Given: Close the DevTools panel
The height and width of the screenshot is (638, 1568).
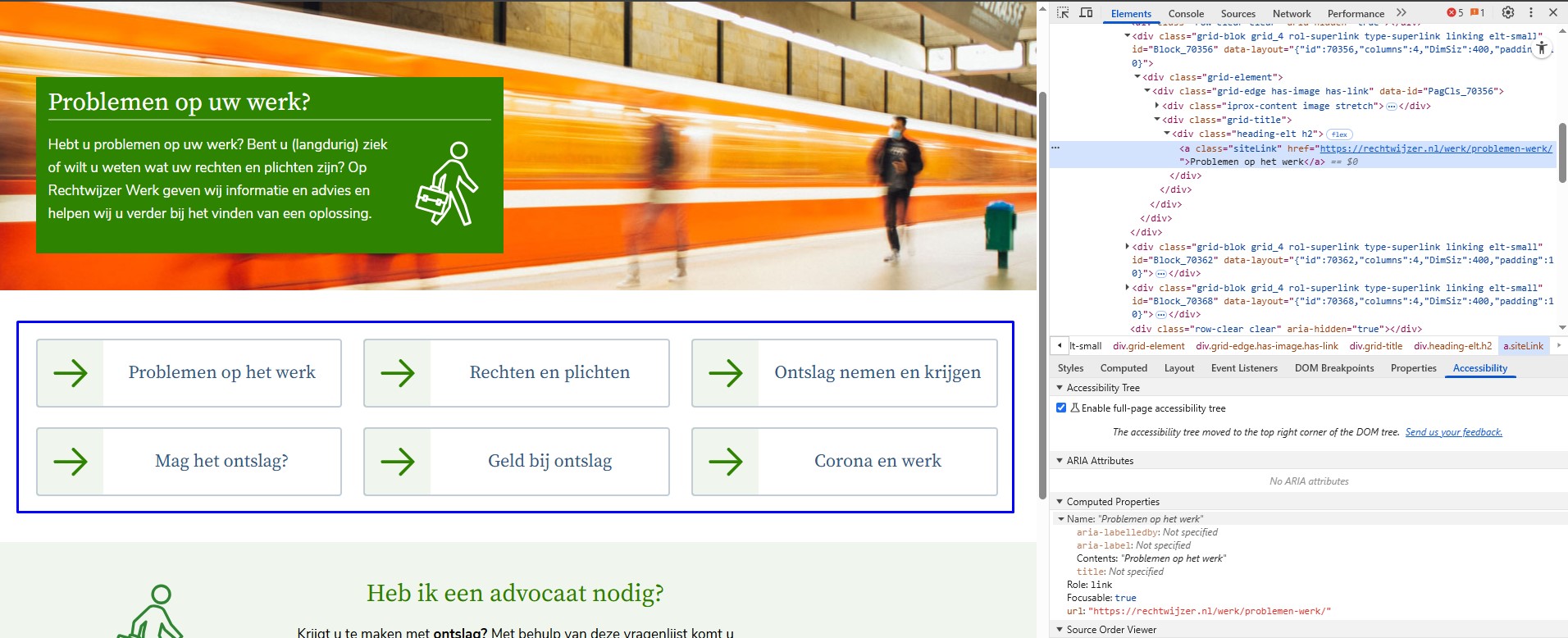Looking at the screenshot, I should (1552, 13).
